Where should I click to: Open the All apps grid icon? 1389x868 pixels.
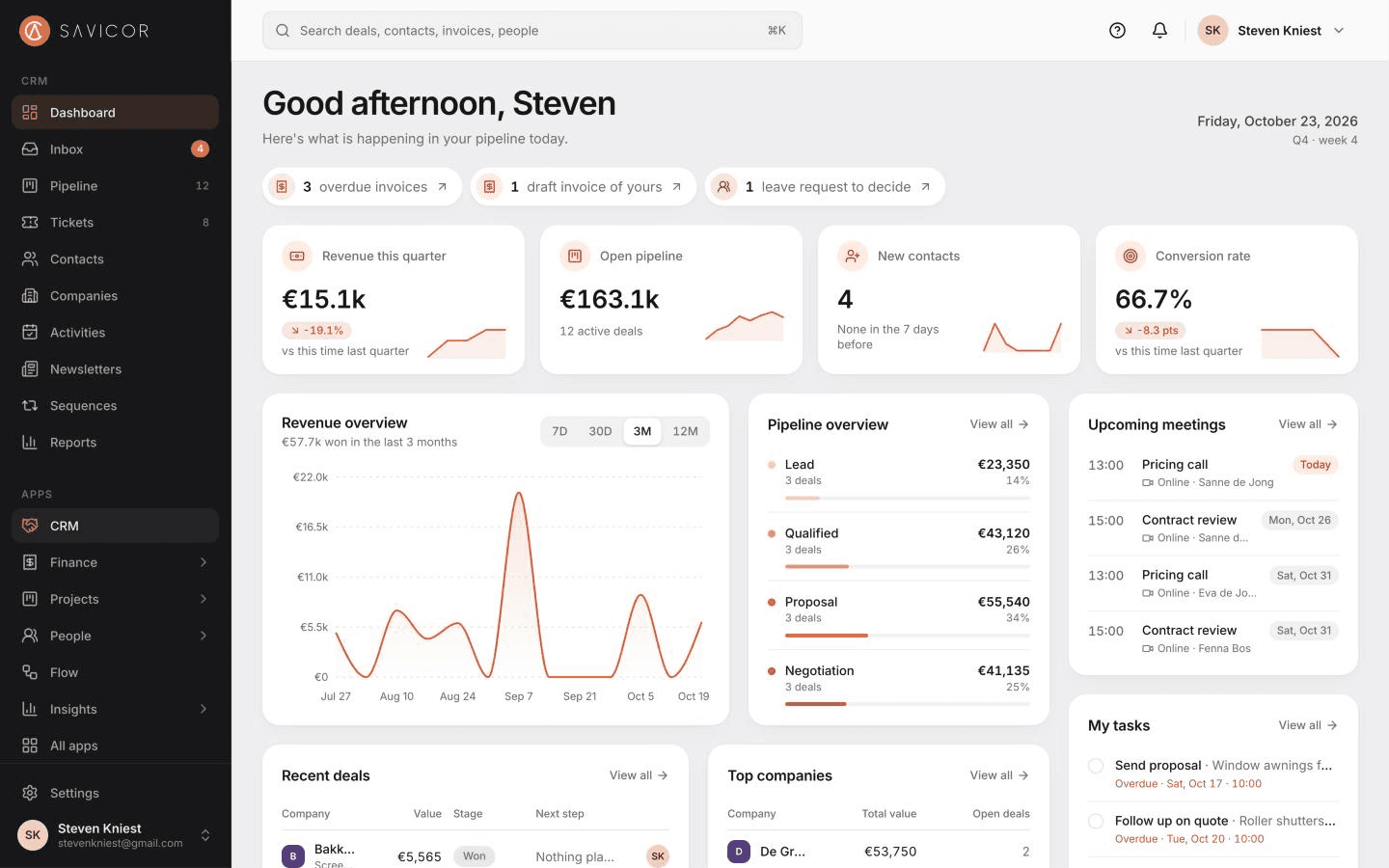coord(30,746)
